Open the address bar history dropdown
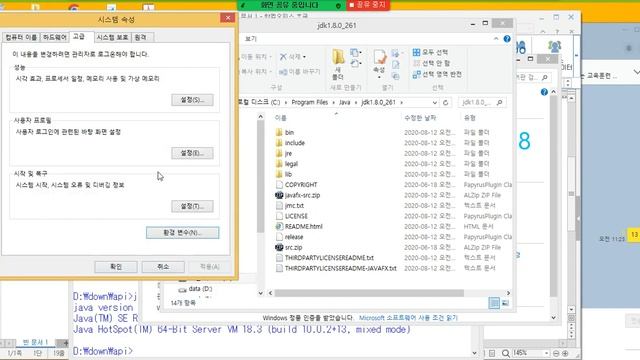640x360 pixels. pyautogui.click(x=435, y=102)
